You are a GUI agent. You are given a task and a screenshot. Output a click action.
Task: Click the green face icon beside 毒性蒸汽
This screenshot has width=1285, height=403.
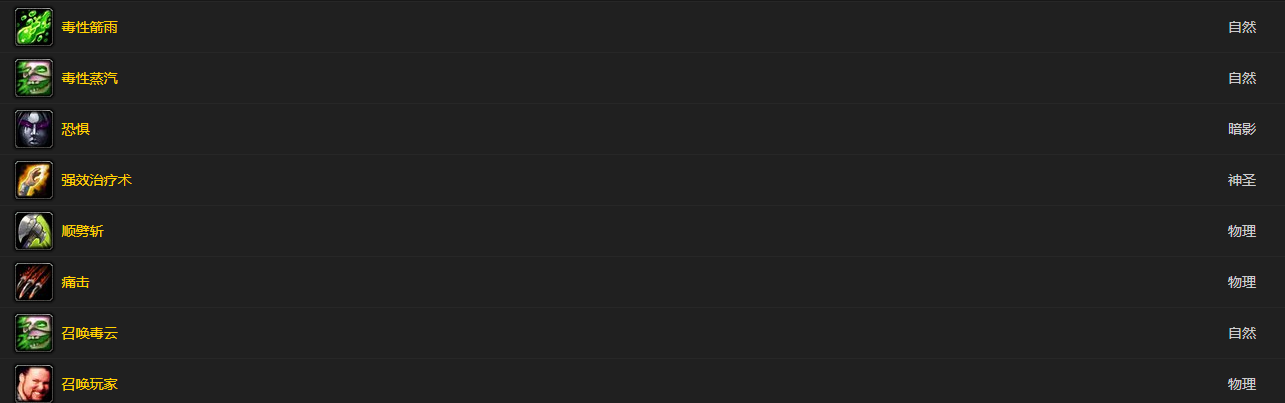coord(34,78)
